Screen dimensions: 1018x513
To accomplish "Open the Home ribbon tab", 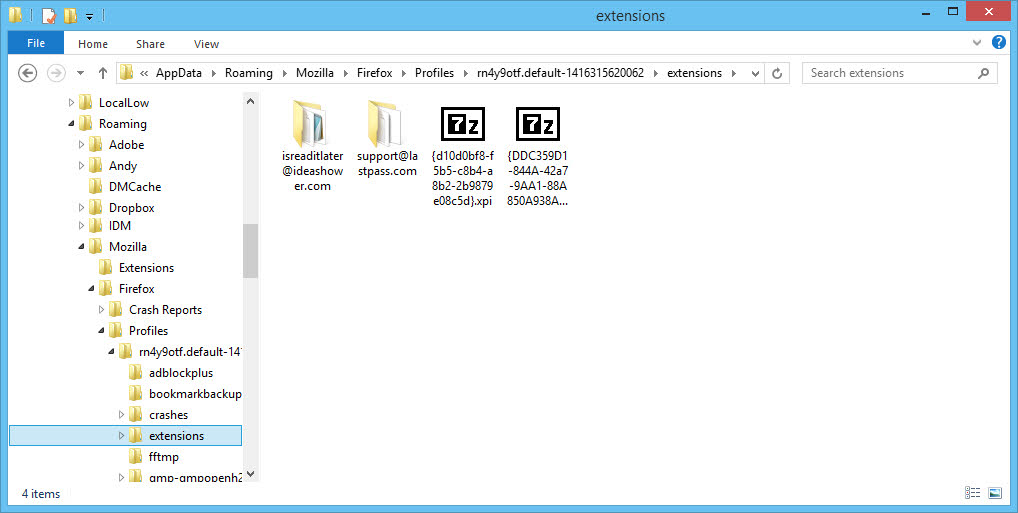I will coord(93,44).
